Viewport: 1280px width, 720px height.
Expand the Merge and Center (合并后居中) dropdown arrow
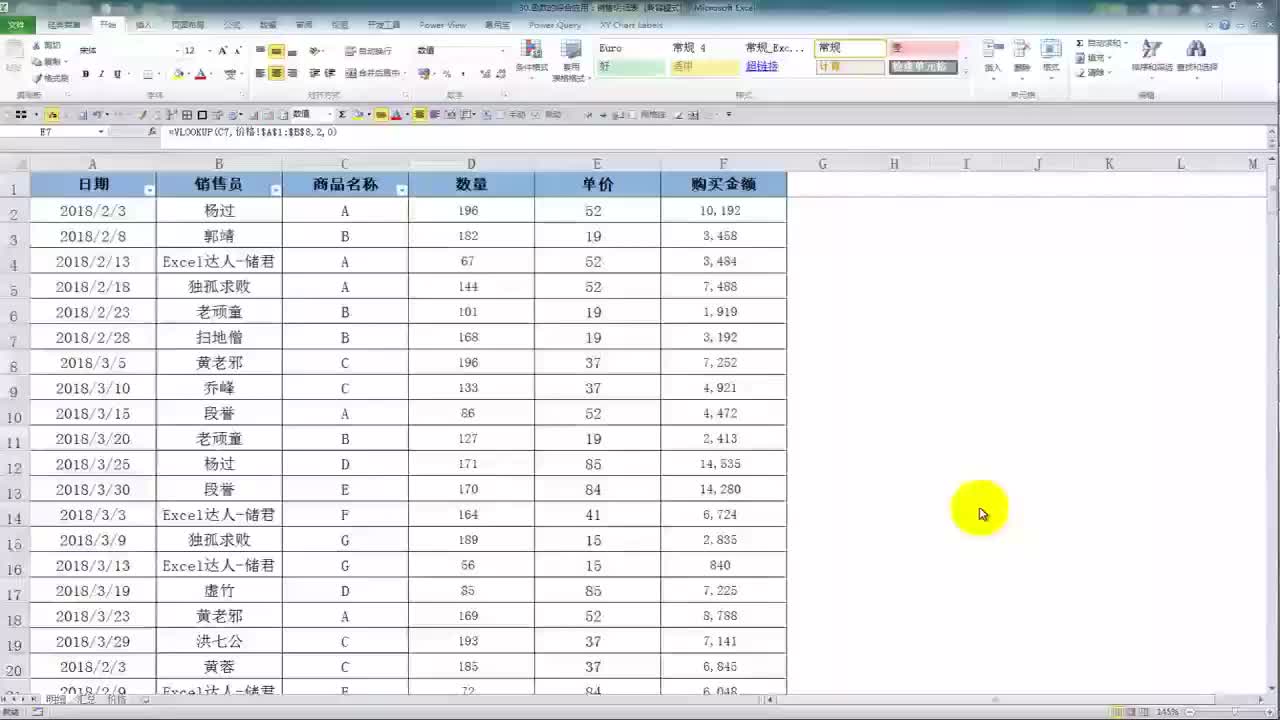tap(406, 73)
